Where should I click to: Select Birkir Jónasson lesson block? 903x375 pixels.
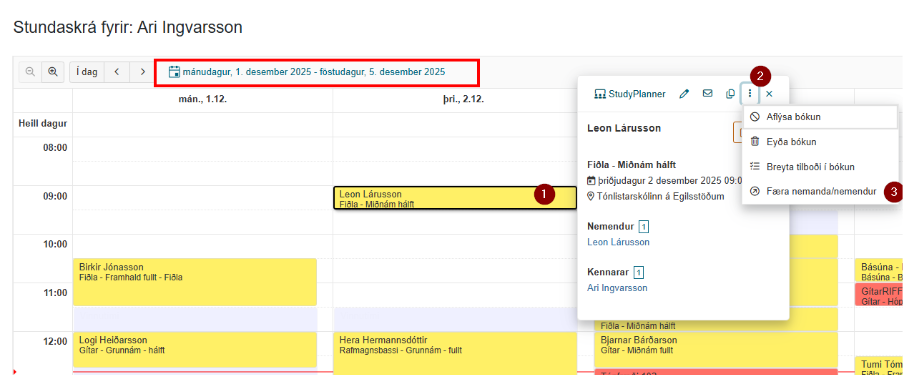pos(195,282)
